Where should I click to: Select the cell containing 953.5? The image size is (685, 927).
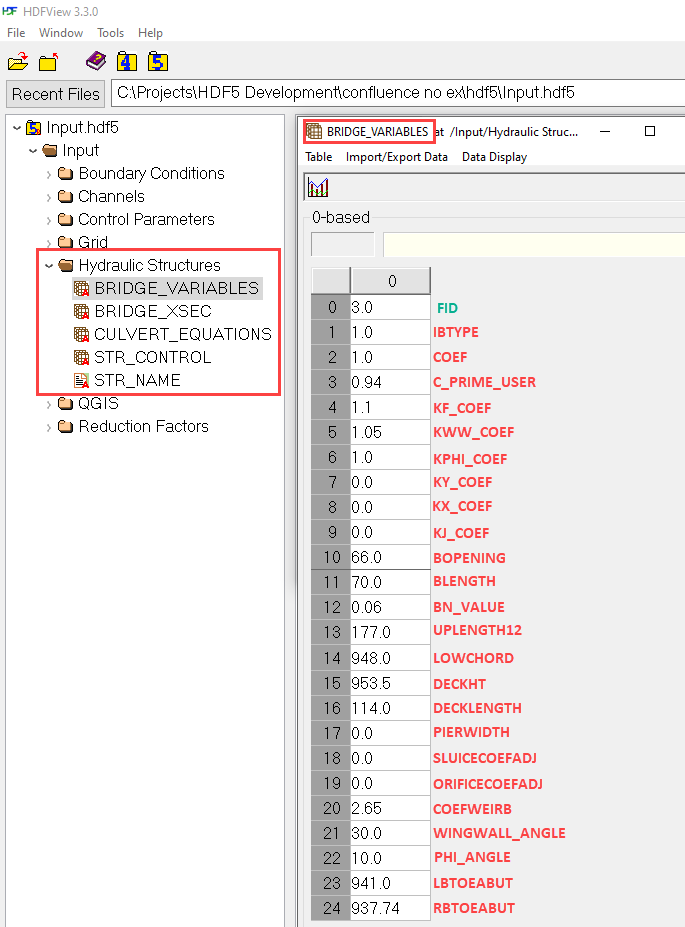(390, 683)
